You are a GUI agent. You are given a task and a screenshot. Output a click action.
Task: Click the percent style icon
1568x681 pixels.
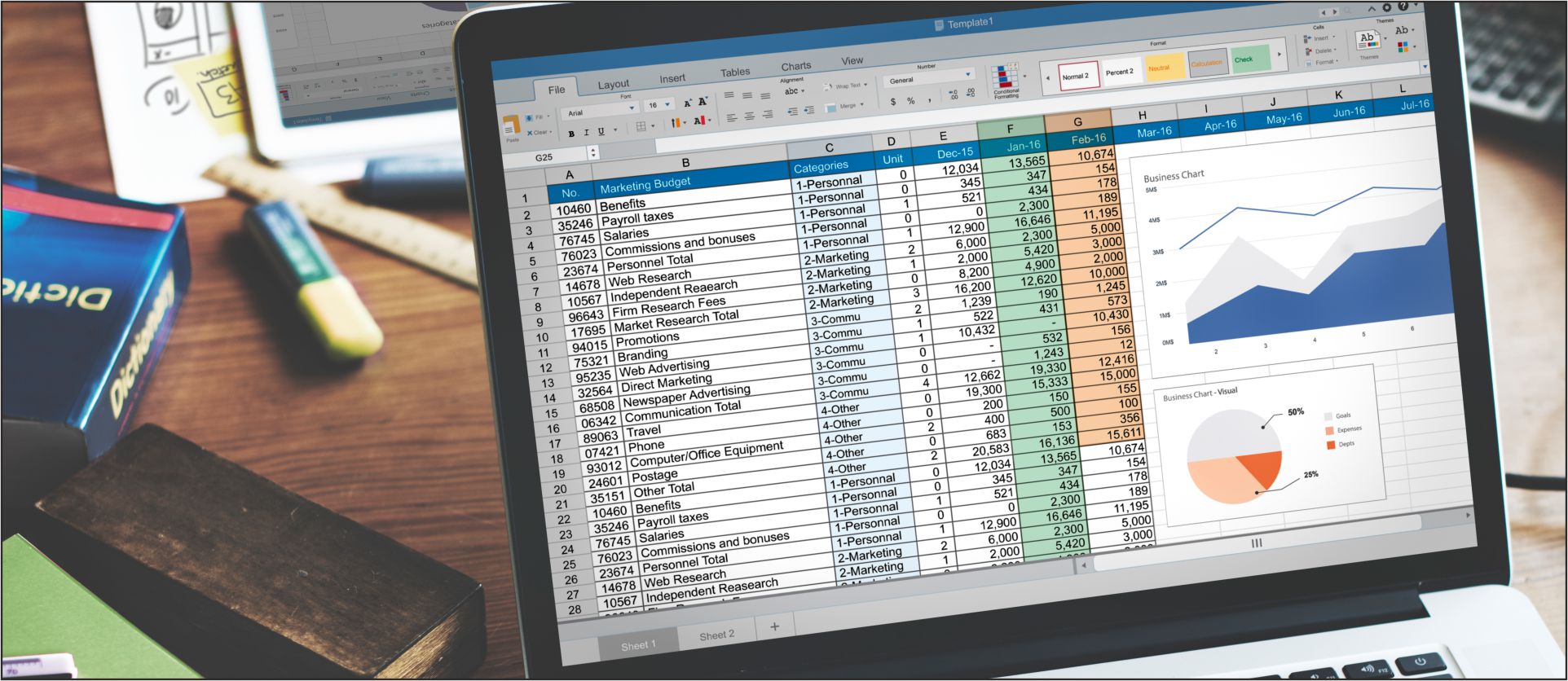pyautogui.click(x=910, y=101)
